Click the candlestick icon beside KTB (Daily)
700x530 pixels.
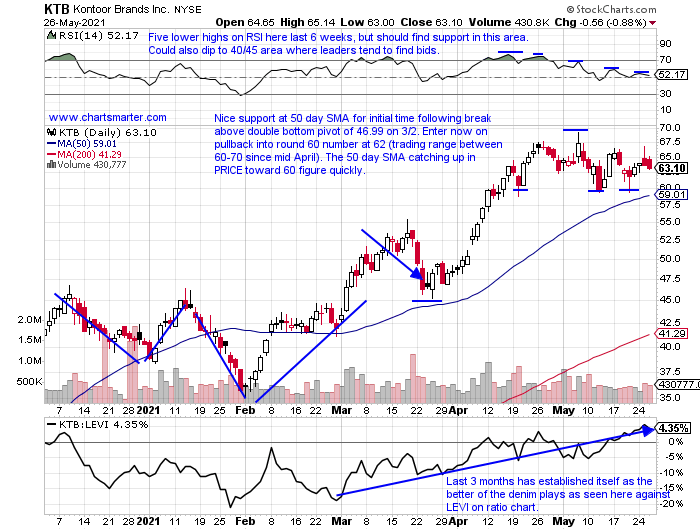(51, 132)
